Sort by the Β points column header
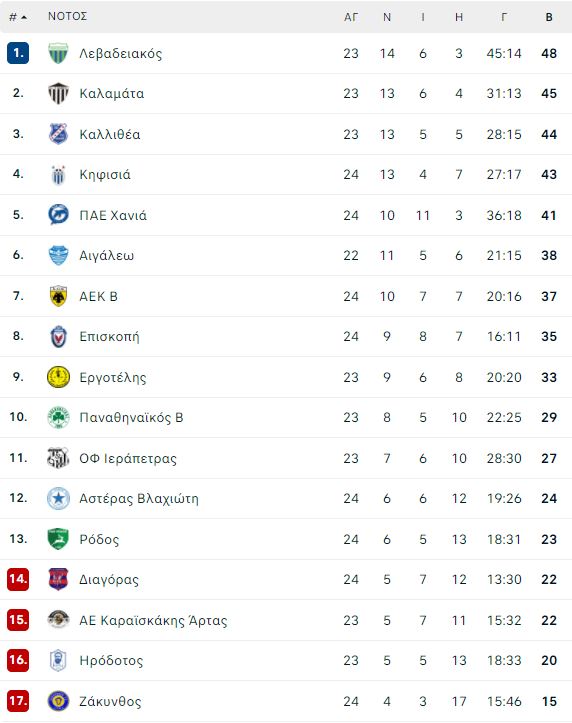The width and height of the screenshot is (572, 723). point(549,17)
